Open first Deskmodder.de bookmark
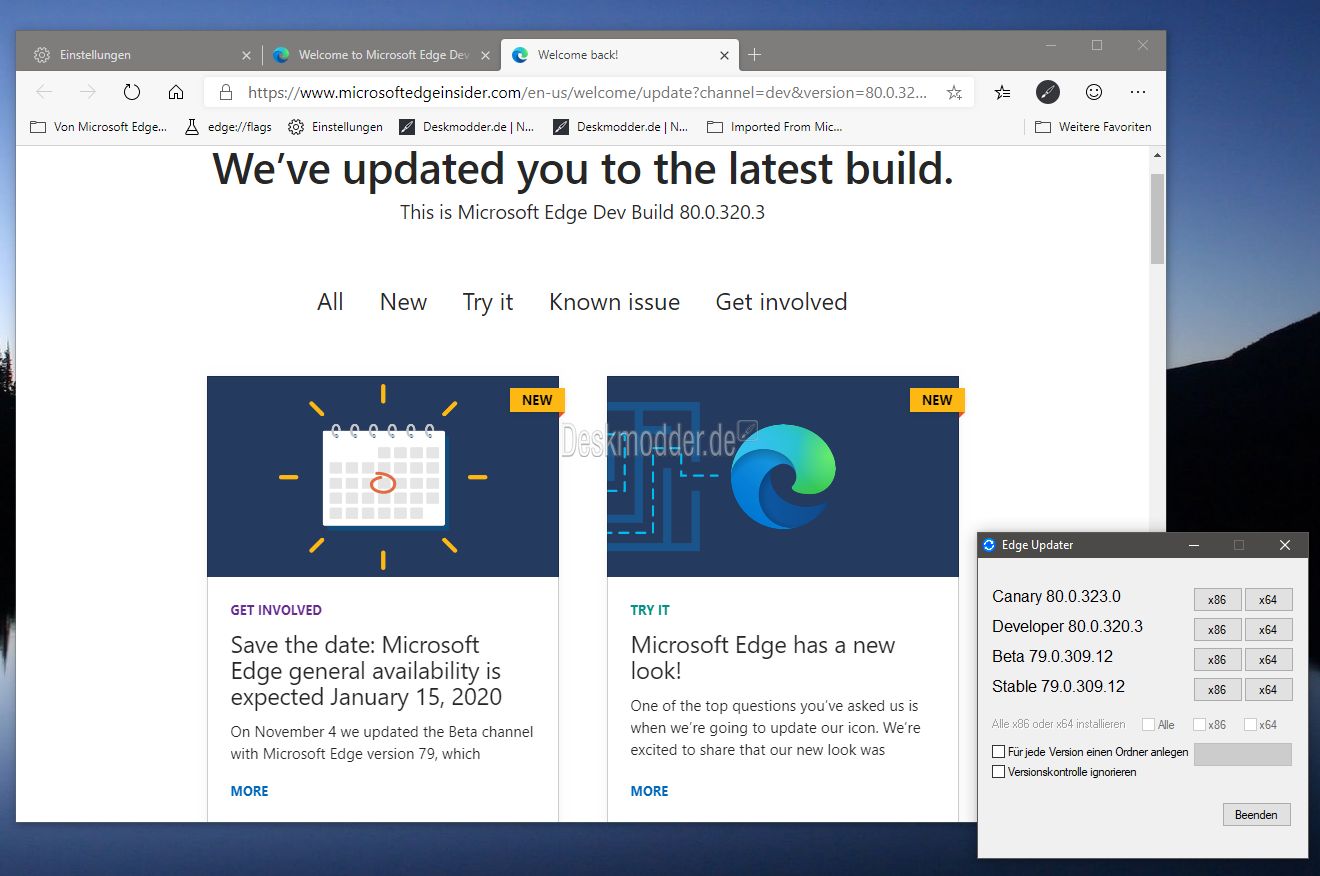The image size is (1320, 876). (467, 127)
